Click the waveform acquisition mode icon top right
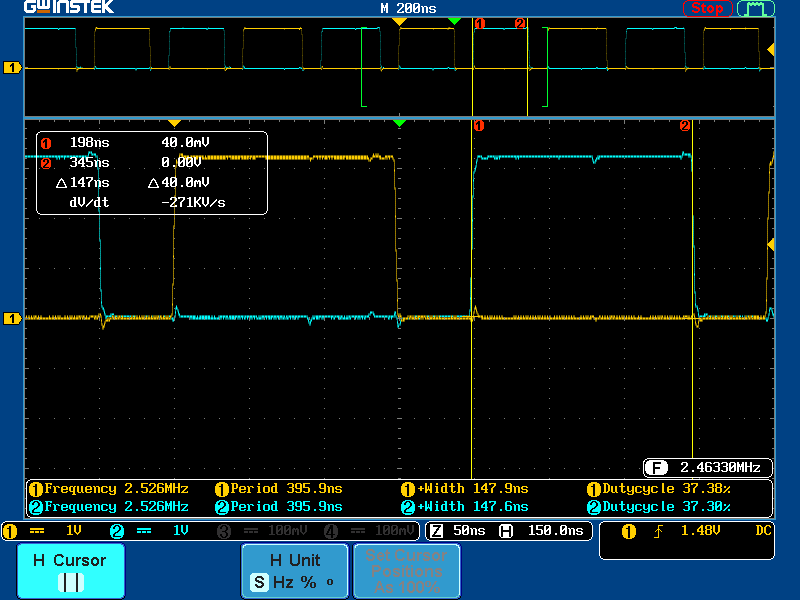800x600 pixels. (x=756, y=8)
